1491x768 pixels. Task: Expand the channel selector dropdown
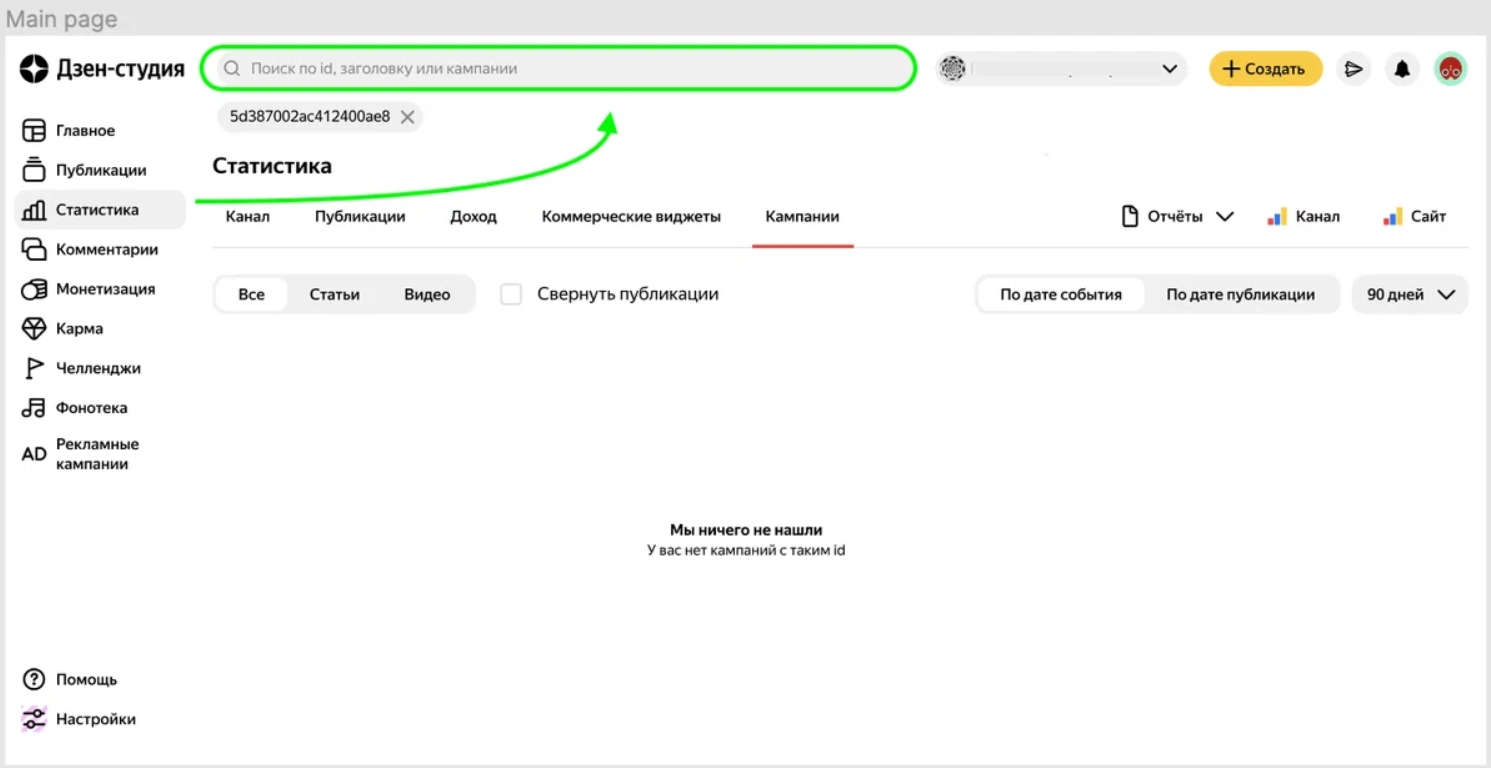coord(1060,69)
